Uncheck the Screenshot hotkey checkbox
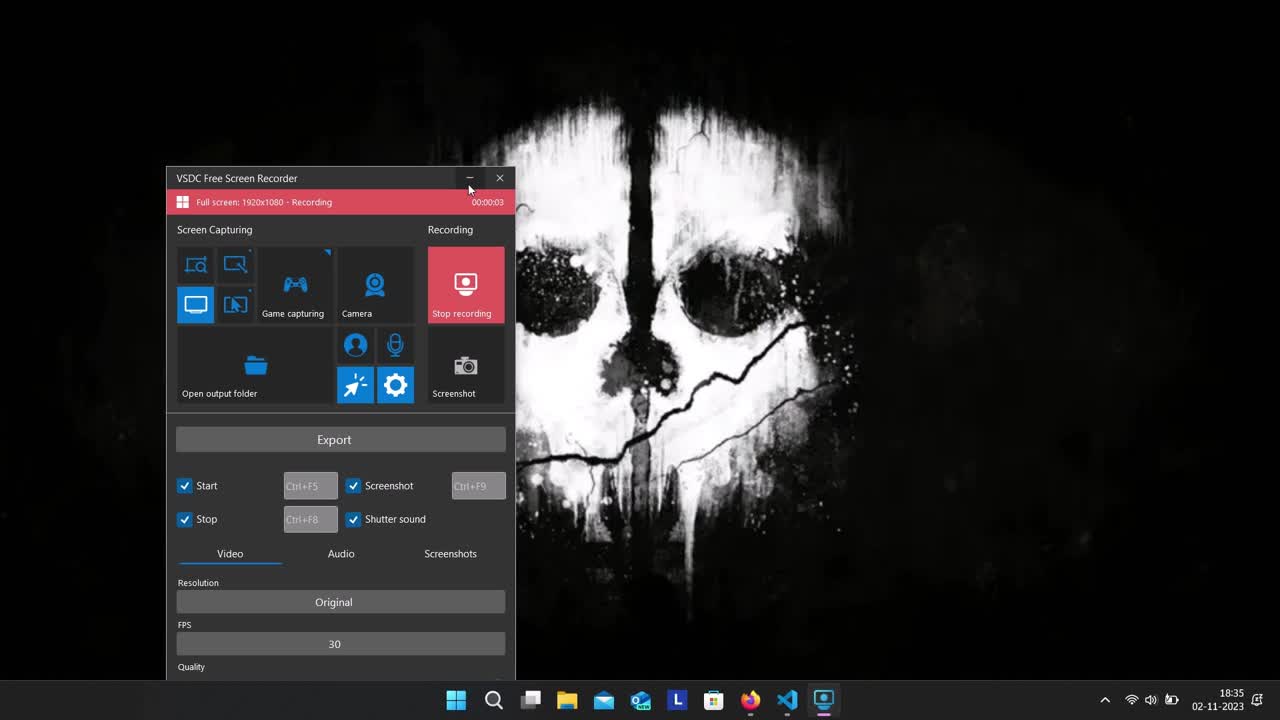Viewport: 1280px width, 720px height. (x=353, y=486)
